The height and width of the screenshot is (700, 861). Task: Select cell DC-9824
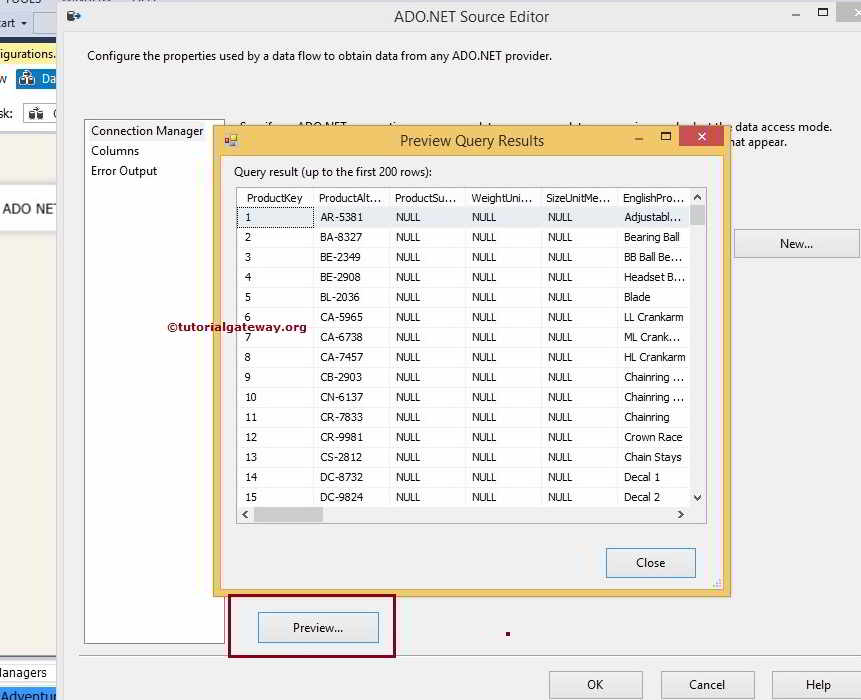(x=351, y=497)
